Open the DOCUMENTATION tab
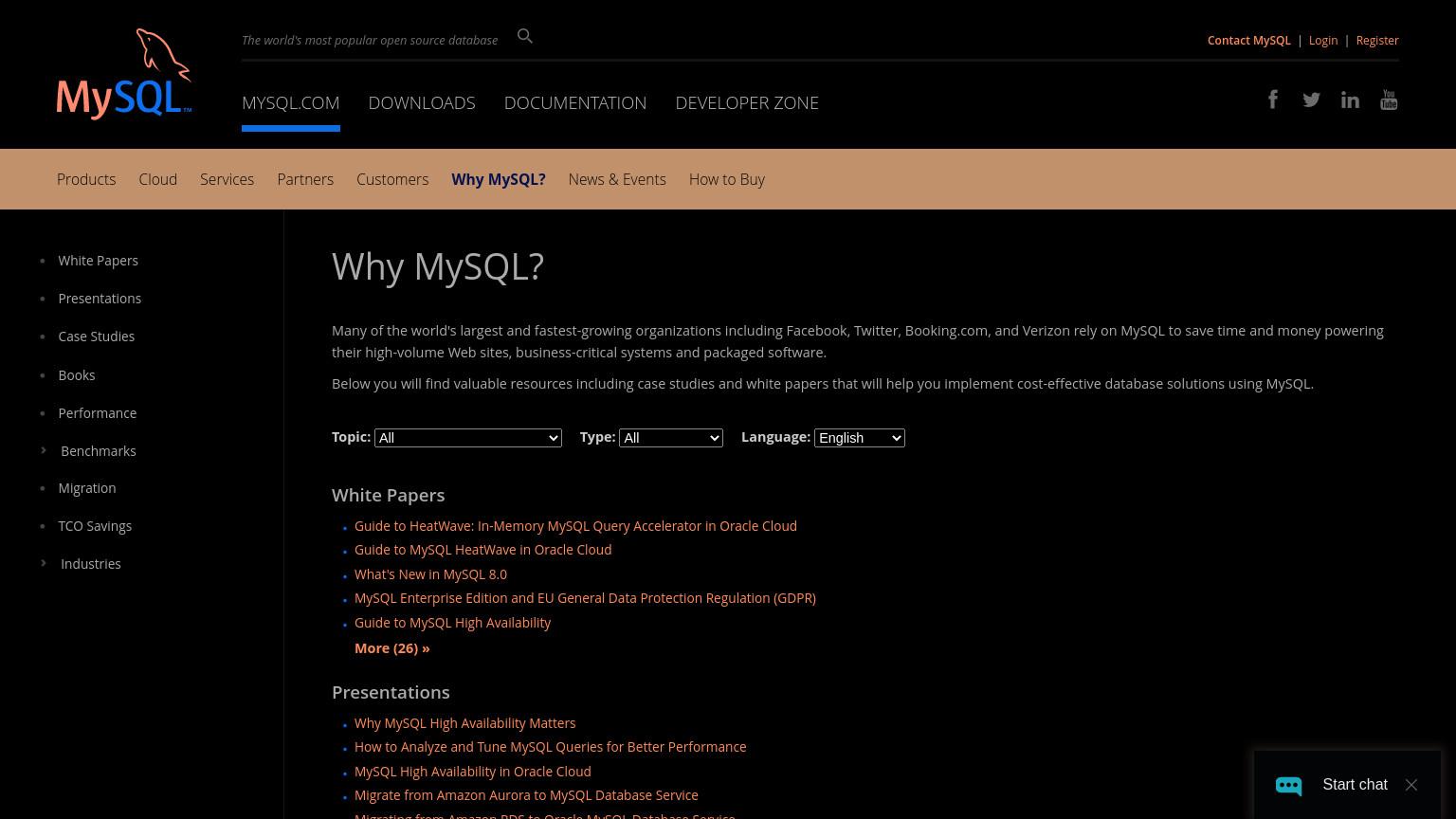This screenshot has height=819, width=1456. click(x=575, y=102)
